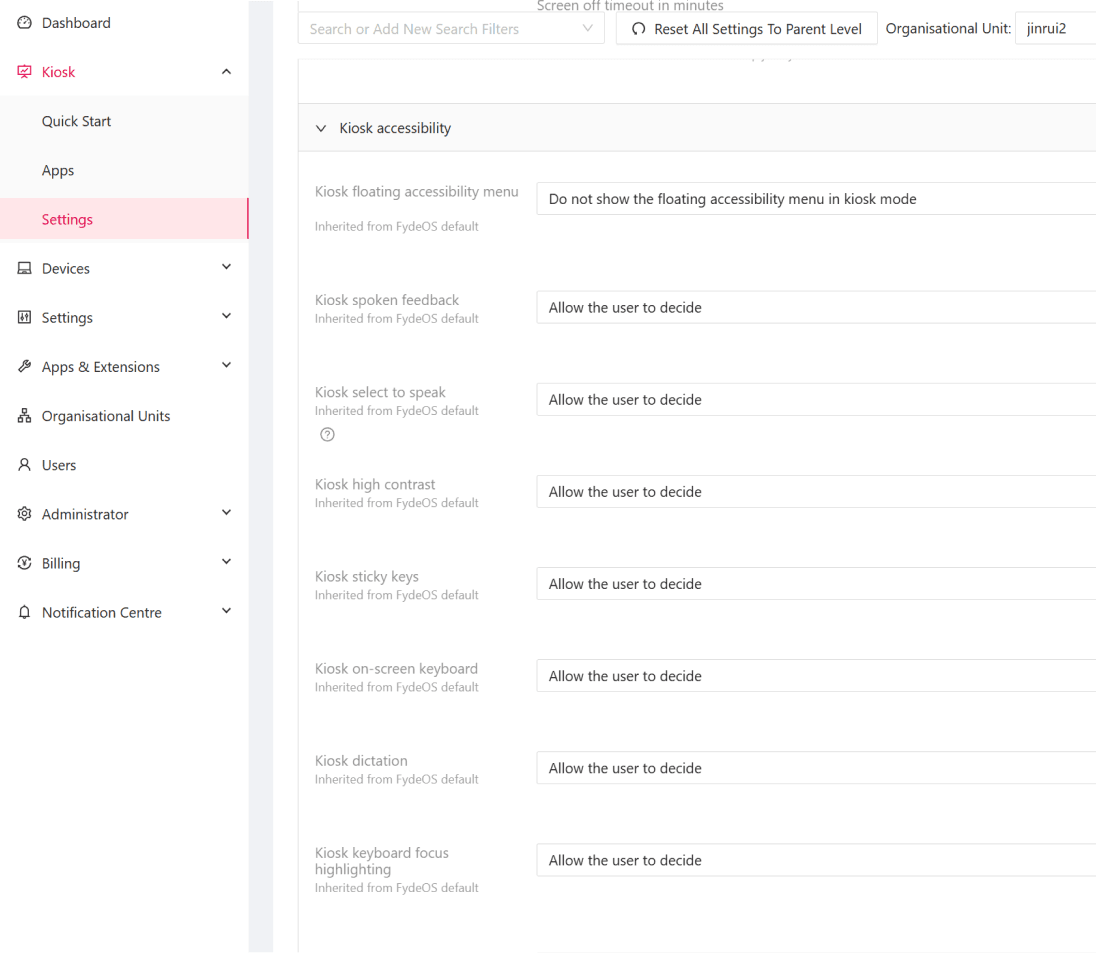Collapse the Kiosk accessibility section
This screenshot has height=953, width=1096.
tap(321, 128)
